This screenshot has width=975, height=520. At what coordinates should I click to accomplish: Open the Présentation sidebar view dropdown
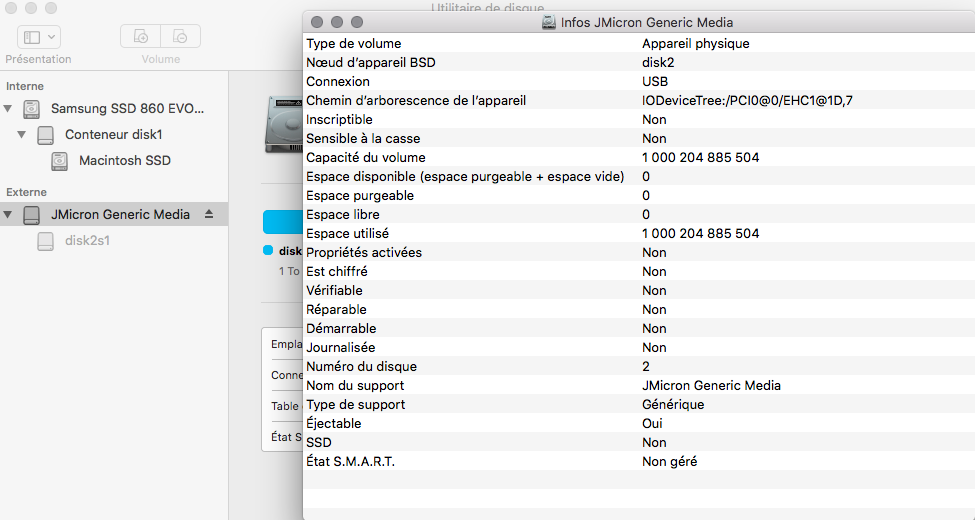(38, 37)
